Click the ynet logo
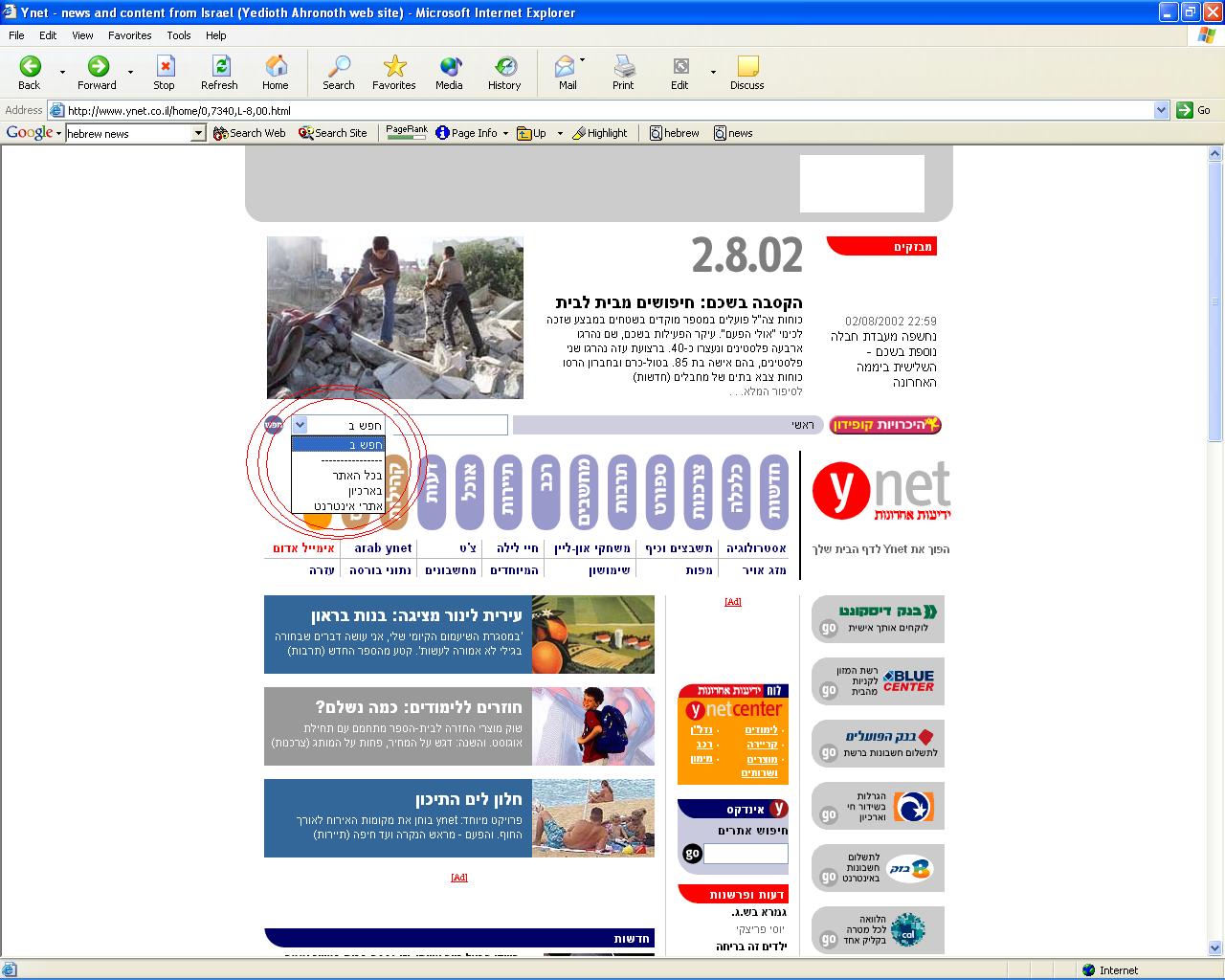Image resolution: width=1225 pixels, height=980 pixels. 881,491
